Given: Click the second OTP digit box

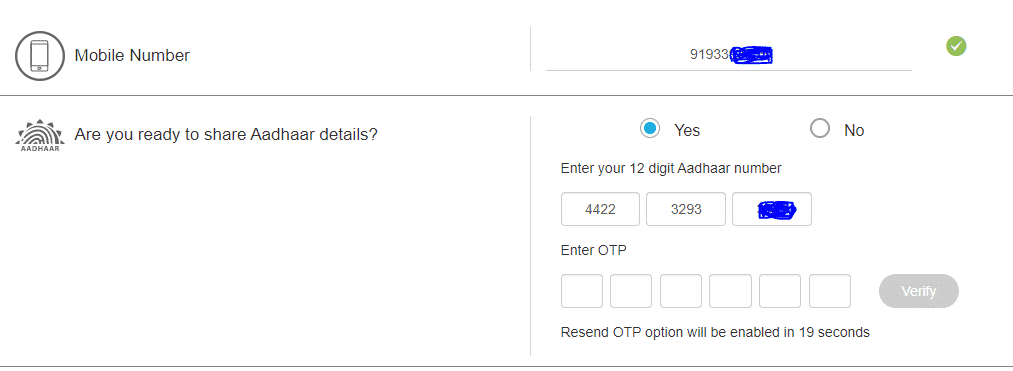Looking at the screenshot, I should click(x=631, y=291).
